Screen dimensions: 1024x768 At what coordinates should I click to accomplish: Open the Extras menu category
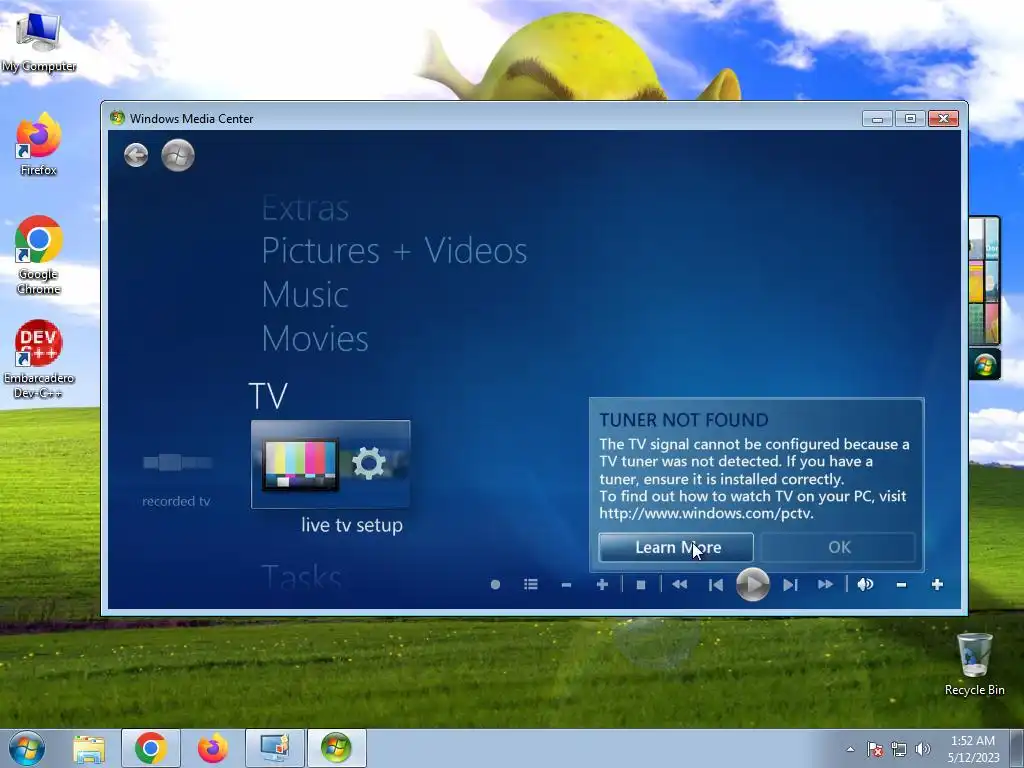(305, 209)
